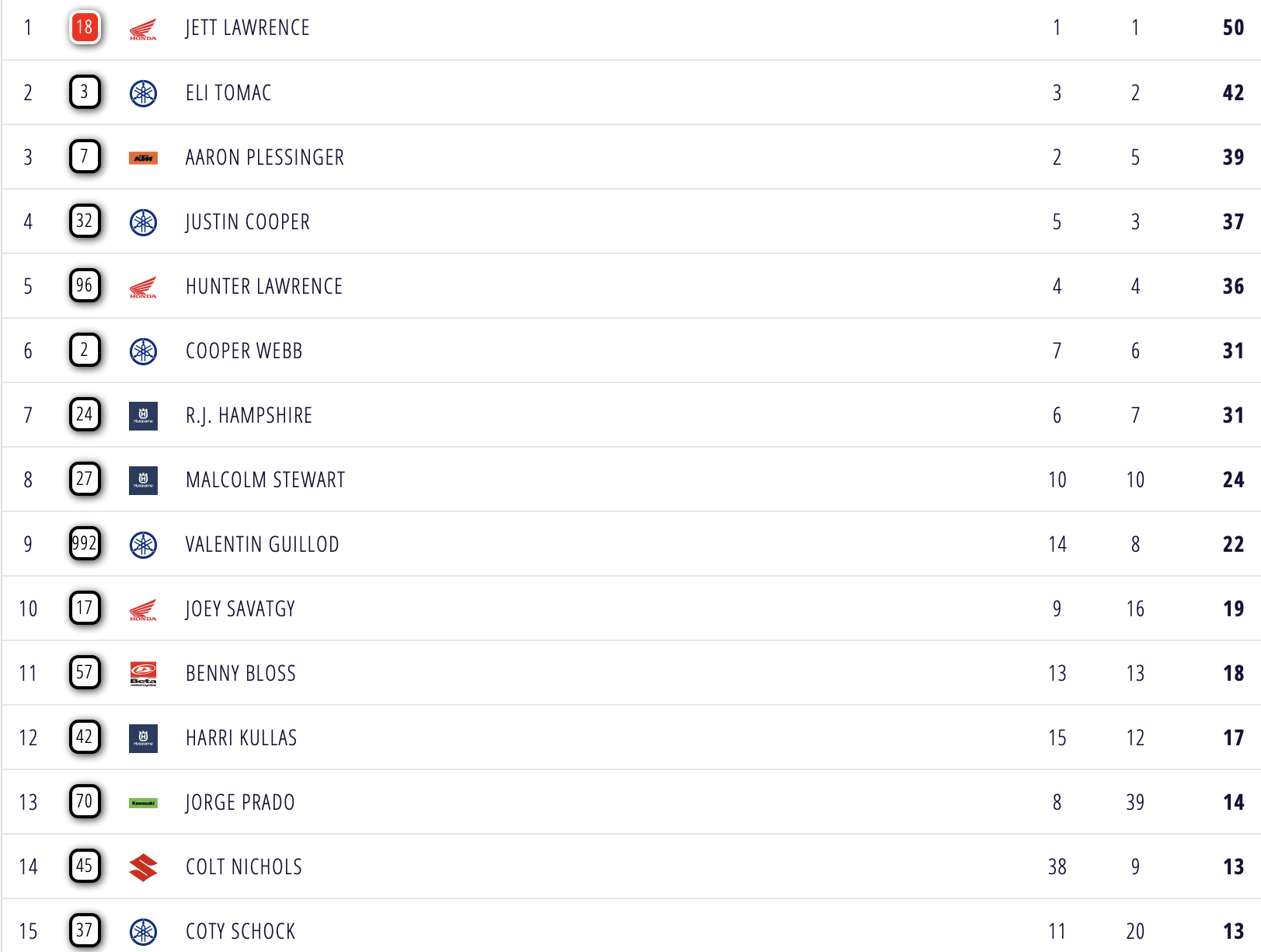Click Jett Lawrence's 50 points total
This screenshot has height=952, width=1261.
[1233, 28]
